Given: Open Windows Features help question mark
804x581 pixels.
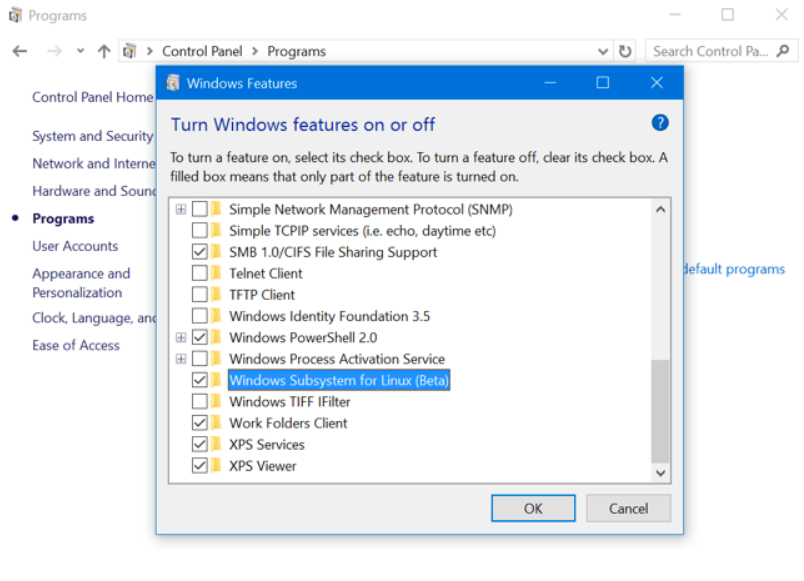Looking at the screenshot, I should coord(660,123).
